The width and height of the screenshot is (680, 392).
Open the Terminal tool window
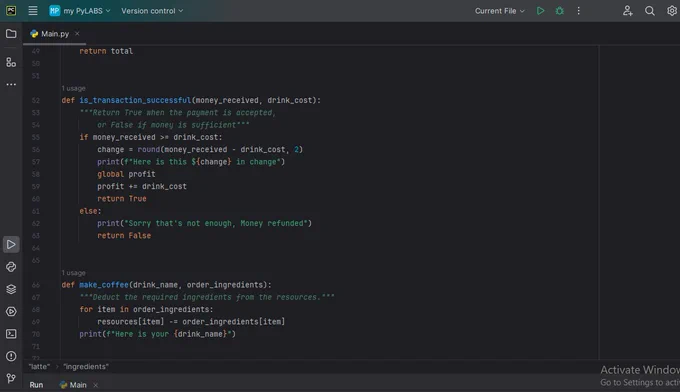click(x=11, y=334)
